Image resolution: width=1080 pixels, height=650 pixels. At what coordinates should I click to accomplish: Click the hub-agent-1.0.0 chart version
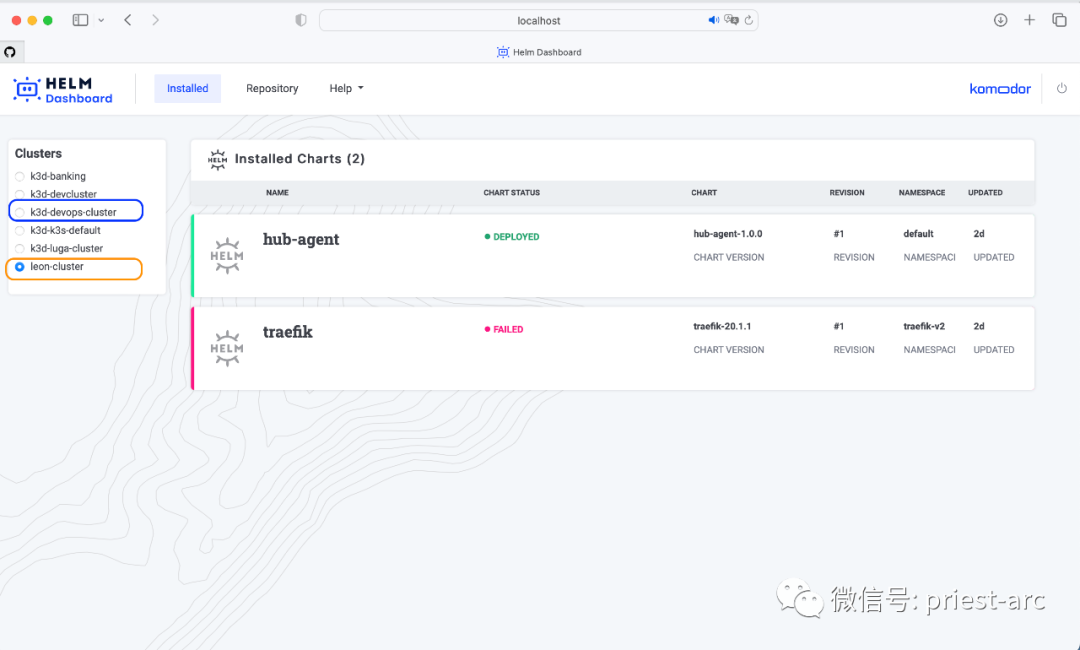(727, 234)
